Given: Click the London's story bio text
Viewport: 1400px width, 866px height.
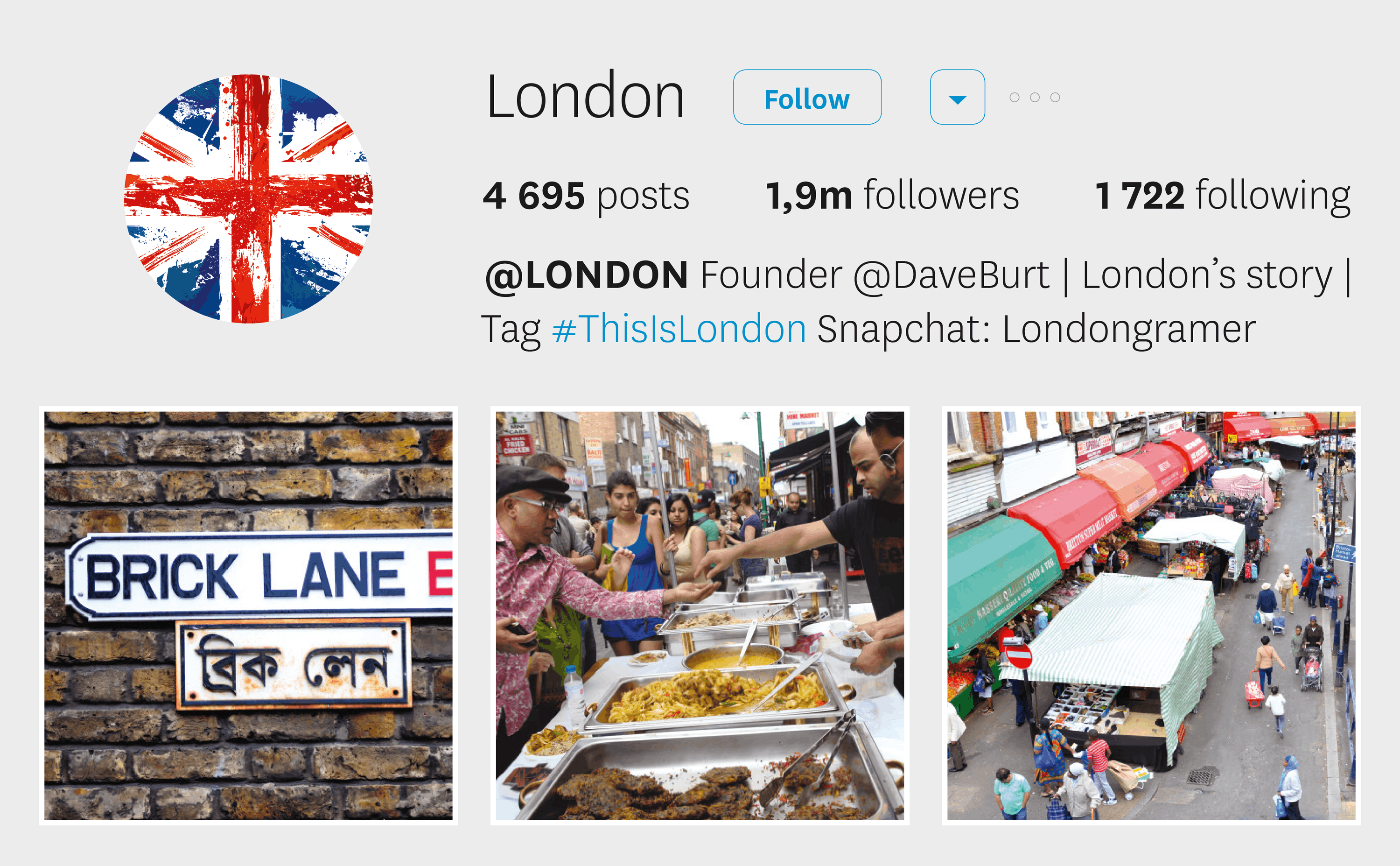Looking at the screenshot, I should (1207, 276).
